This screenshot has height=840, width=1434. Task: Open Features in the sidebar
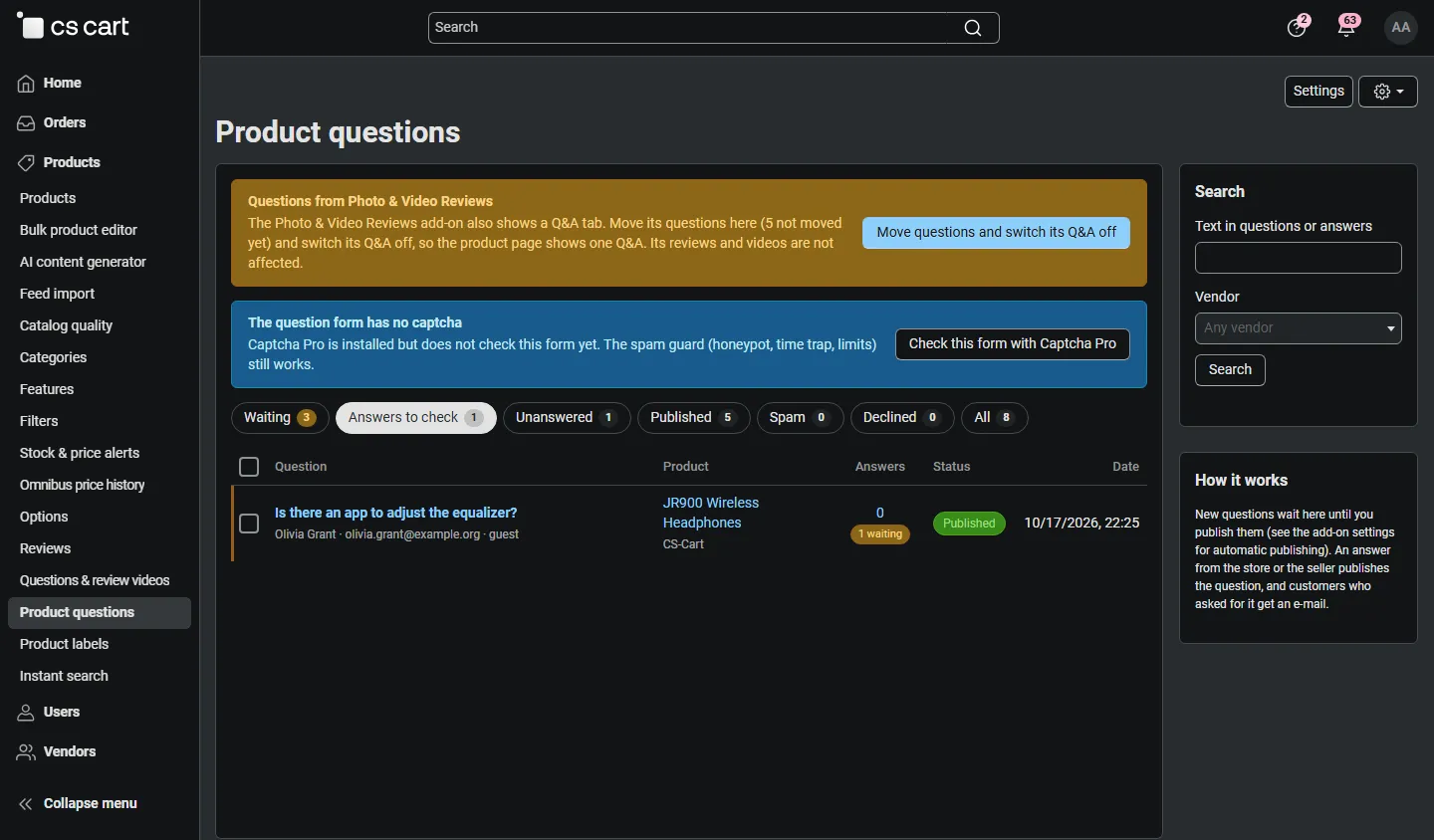(x=47, y=390)
